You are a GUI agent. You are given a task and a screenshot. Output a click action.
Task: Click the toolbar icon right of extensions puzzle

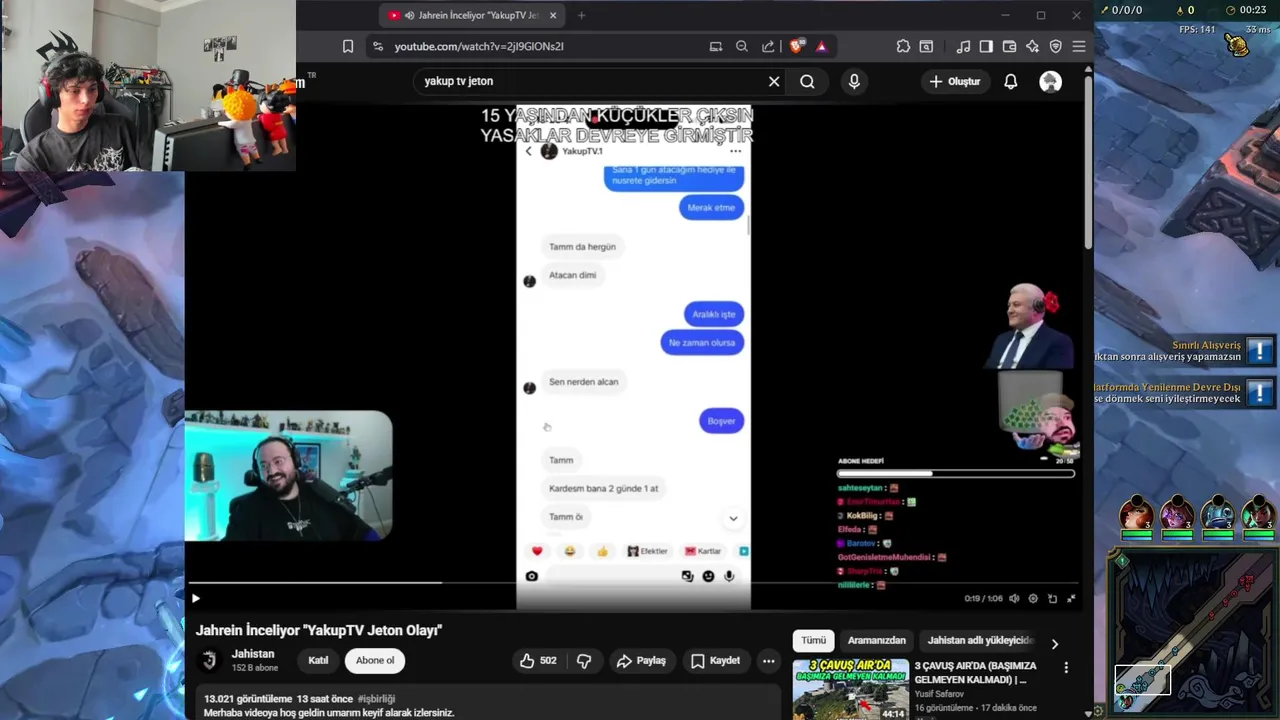tap(927, 46)
